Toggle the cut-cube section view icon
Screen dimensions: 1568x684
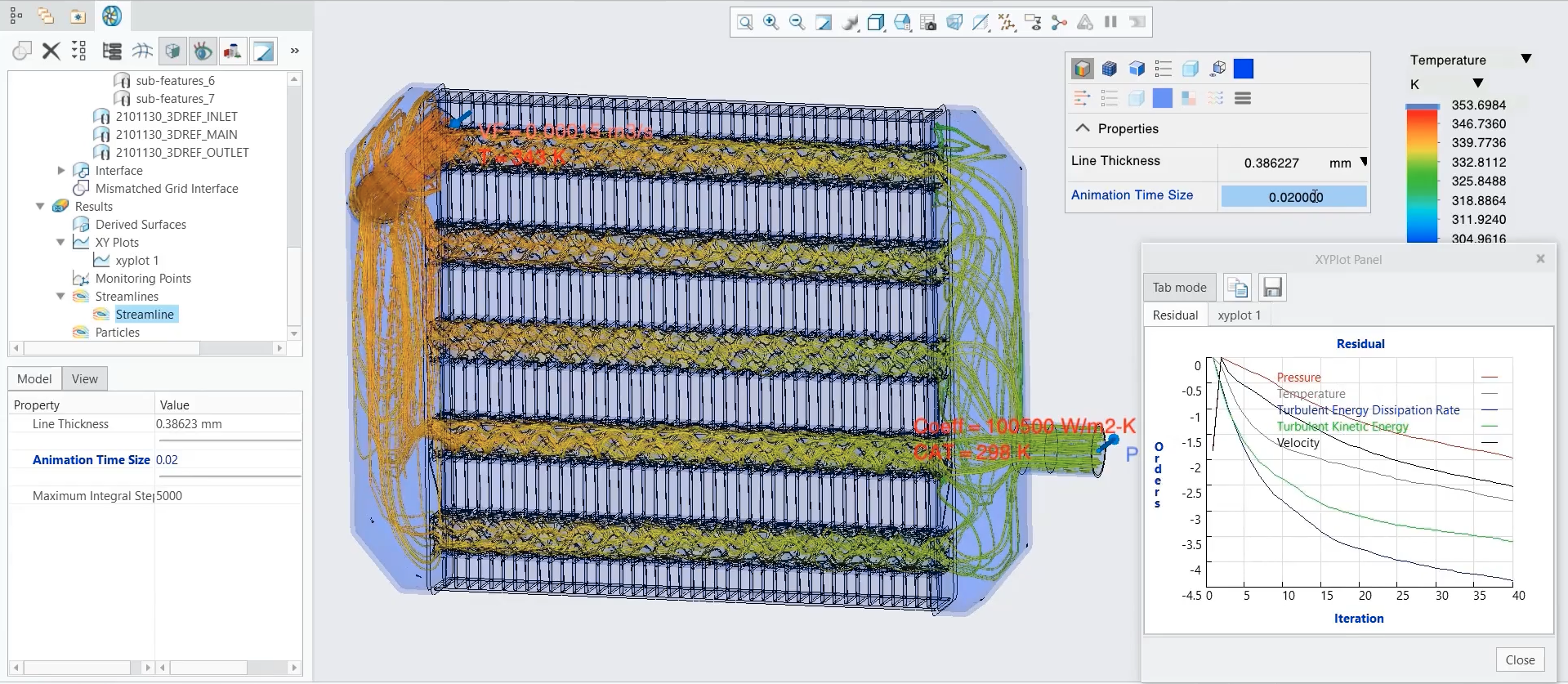172,51
